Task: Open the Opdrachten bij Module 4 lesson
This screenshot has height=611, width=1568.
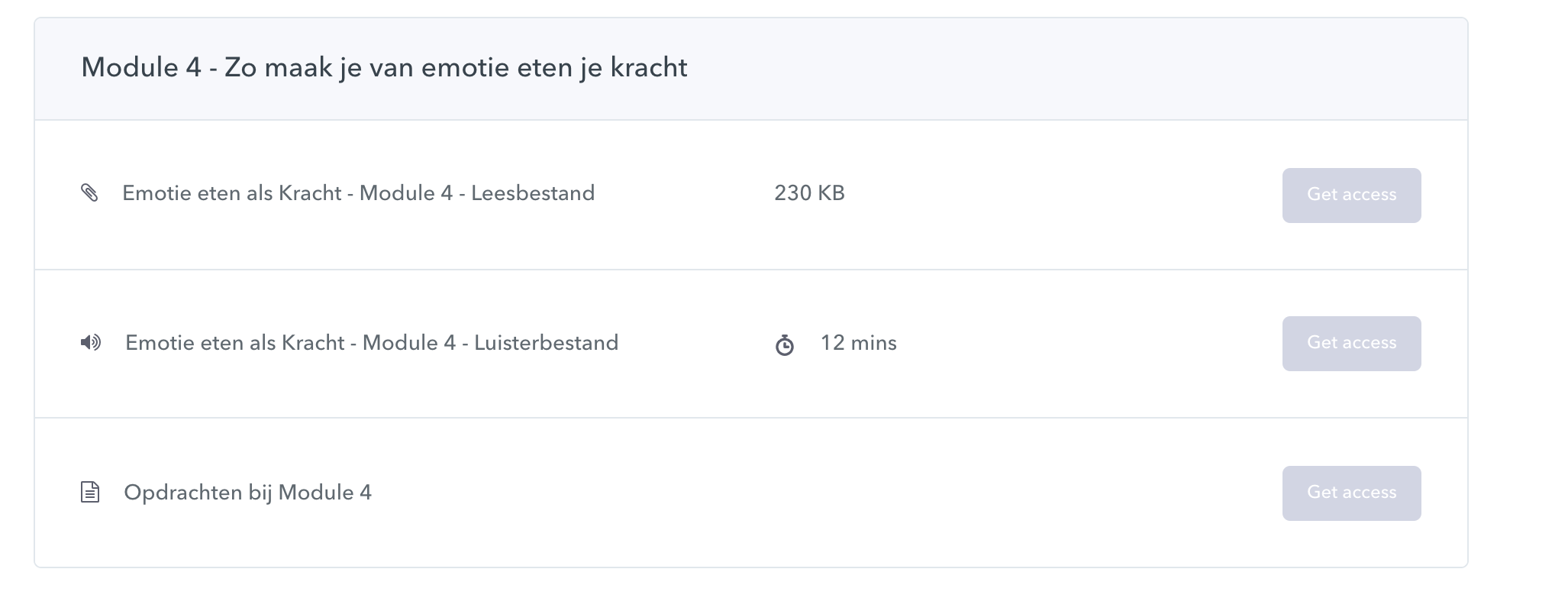Action: (x=247, y=493)
